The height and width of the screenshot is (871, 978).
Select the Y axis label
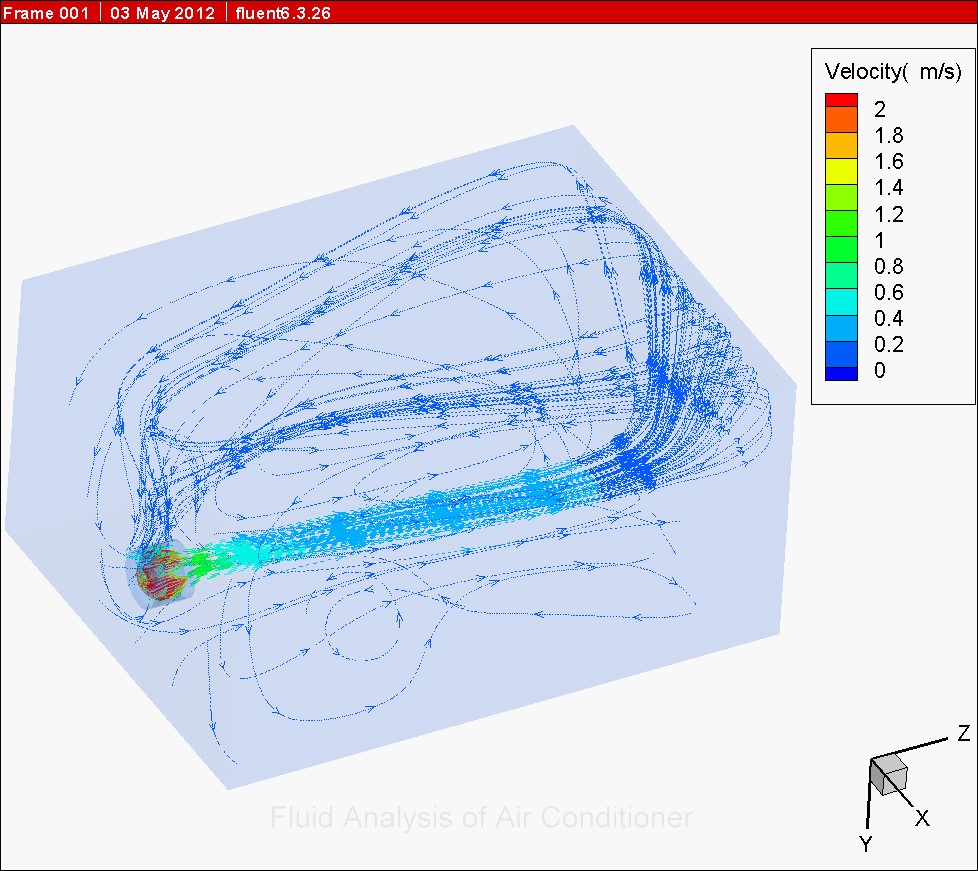(865, 845)
